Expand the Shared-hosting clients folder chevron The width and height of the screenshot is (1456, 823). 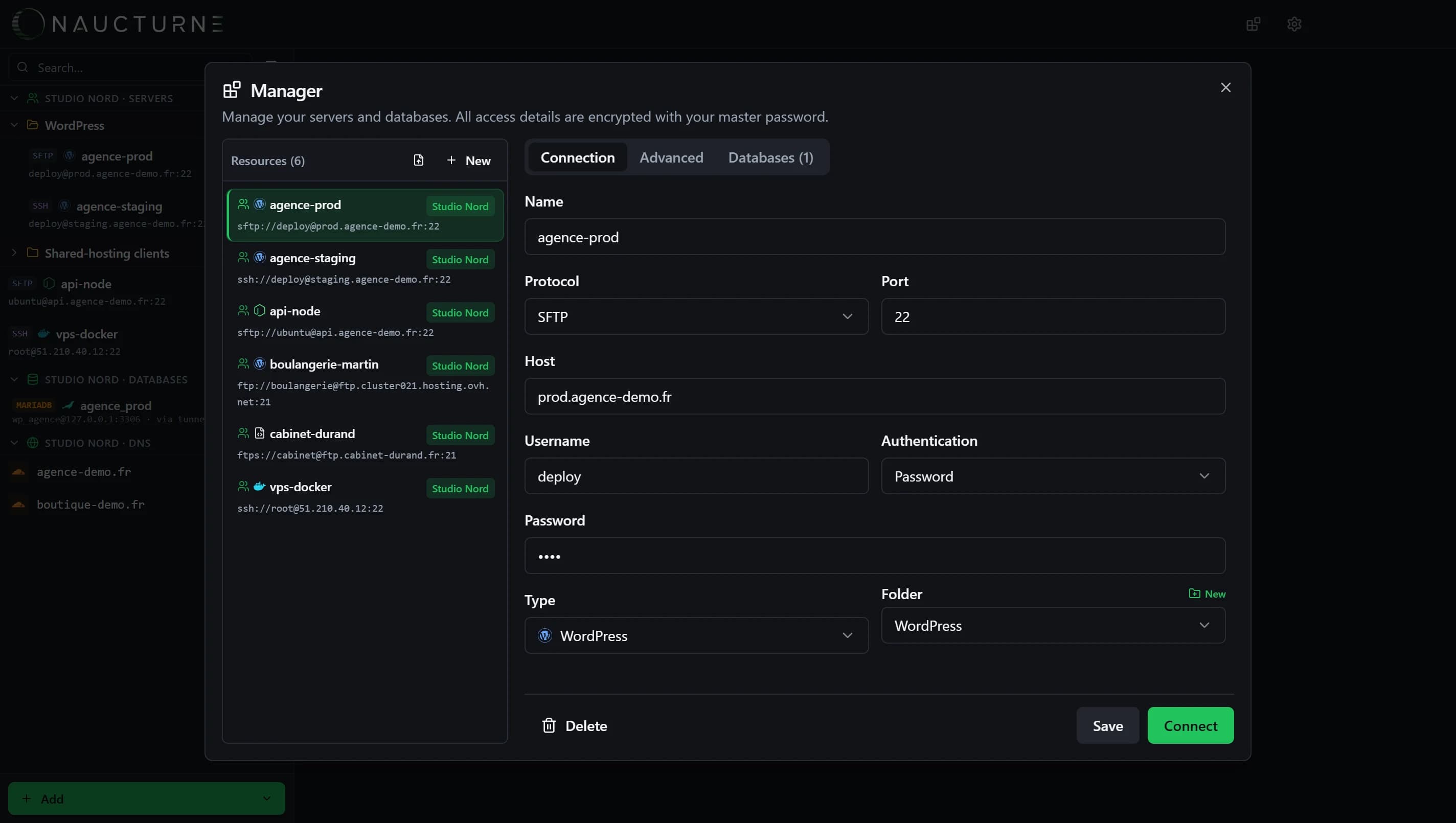(x=15, y=253)
